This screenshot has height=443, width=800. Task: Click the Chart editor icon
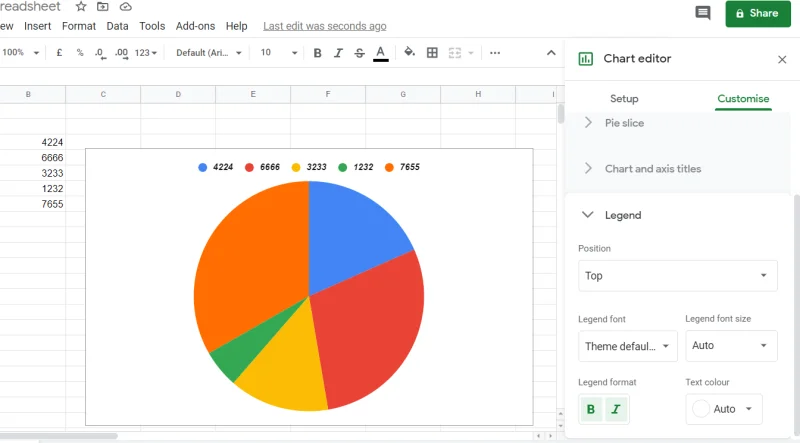click(x=586, y=59)
